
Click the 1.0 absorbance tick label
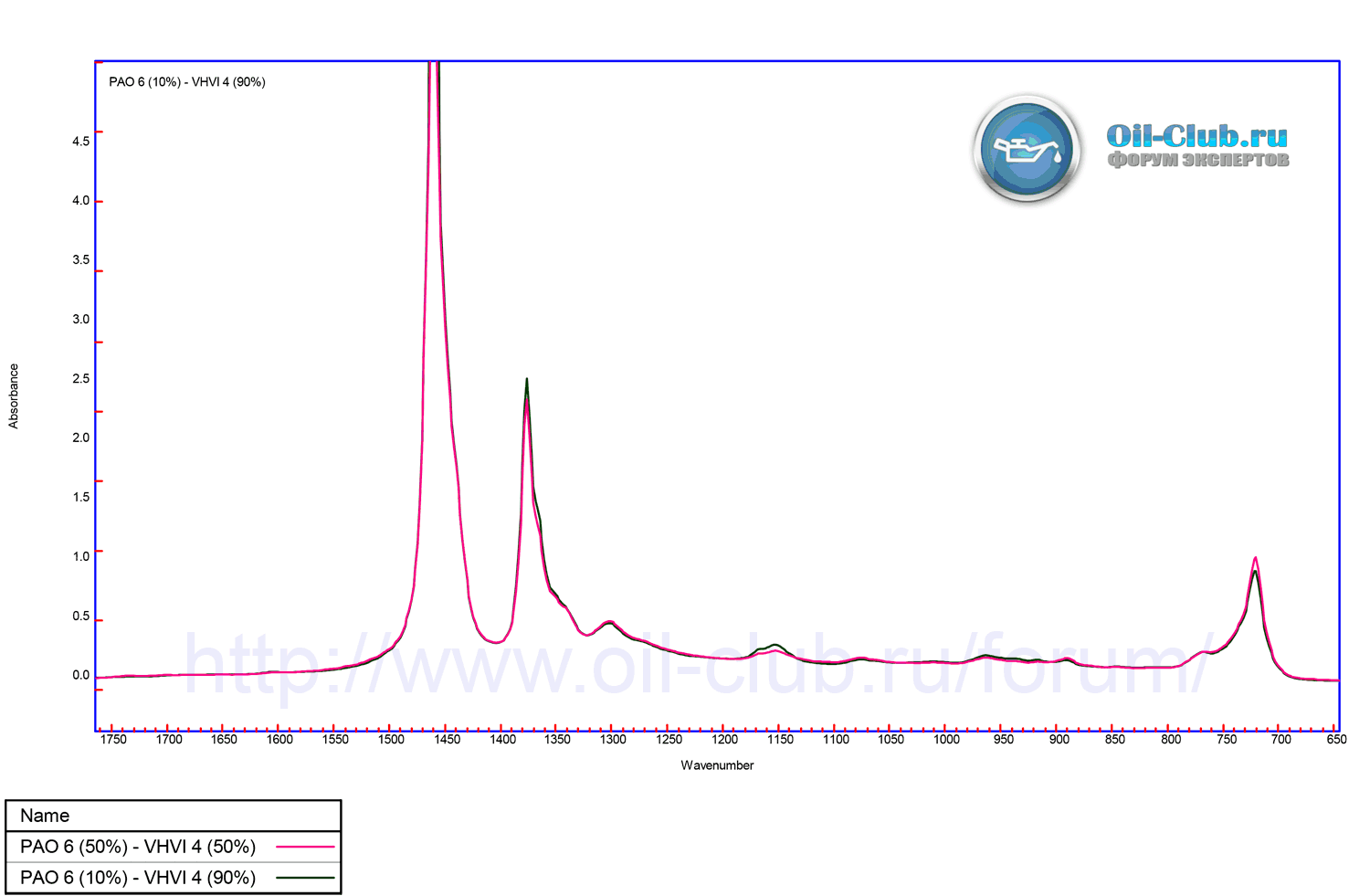point(81,556)
